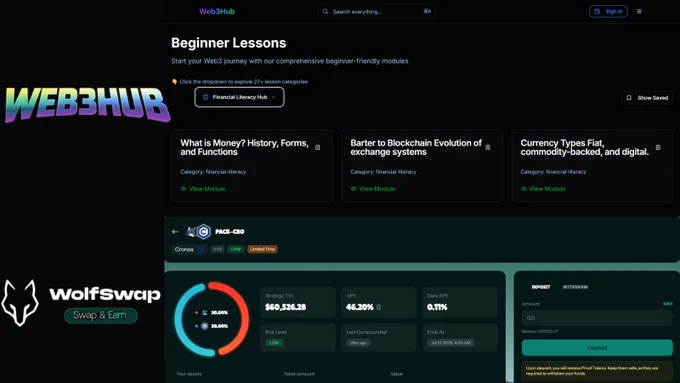This screenshot has height=383, width=680.
Task: Click the Last Compounded time badge
Action: pyautogui.click(x=358, y=343)
